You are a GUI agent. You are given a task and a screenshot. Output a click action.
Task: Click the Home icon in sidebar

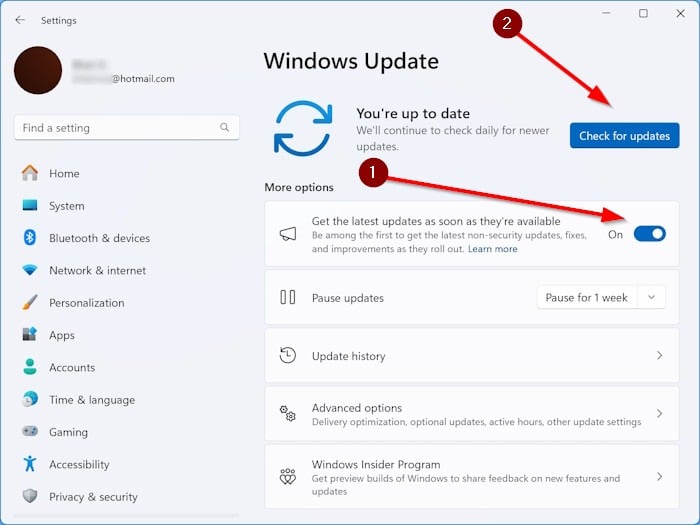point(30,173)
